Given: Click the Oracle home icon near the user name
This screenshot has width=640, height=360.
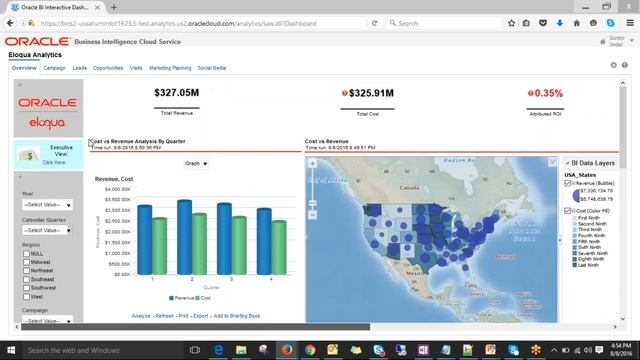Looking at the screenshot, I should tap(602, 42).
